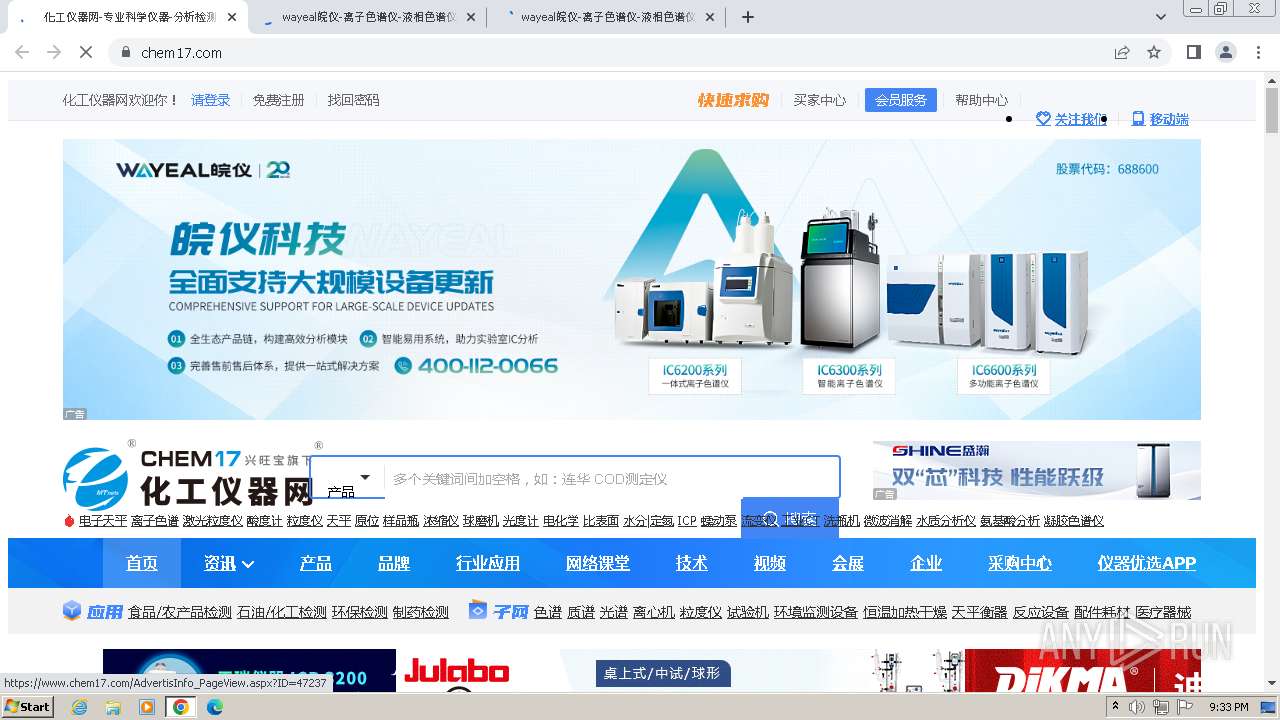The height and width of the screenshot is (720, 1280).
Task: Click 激光粒度仪 hot keyword
Action: point(213,521)
